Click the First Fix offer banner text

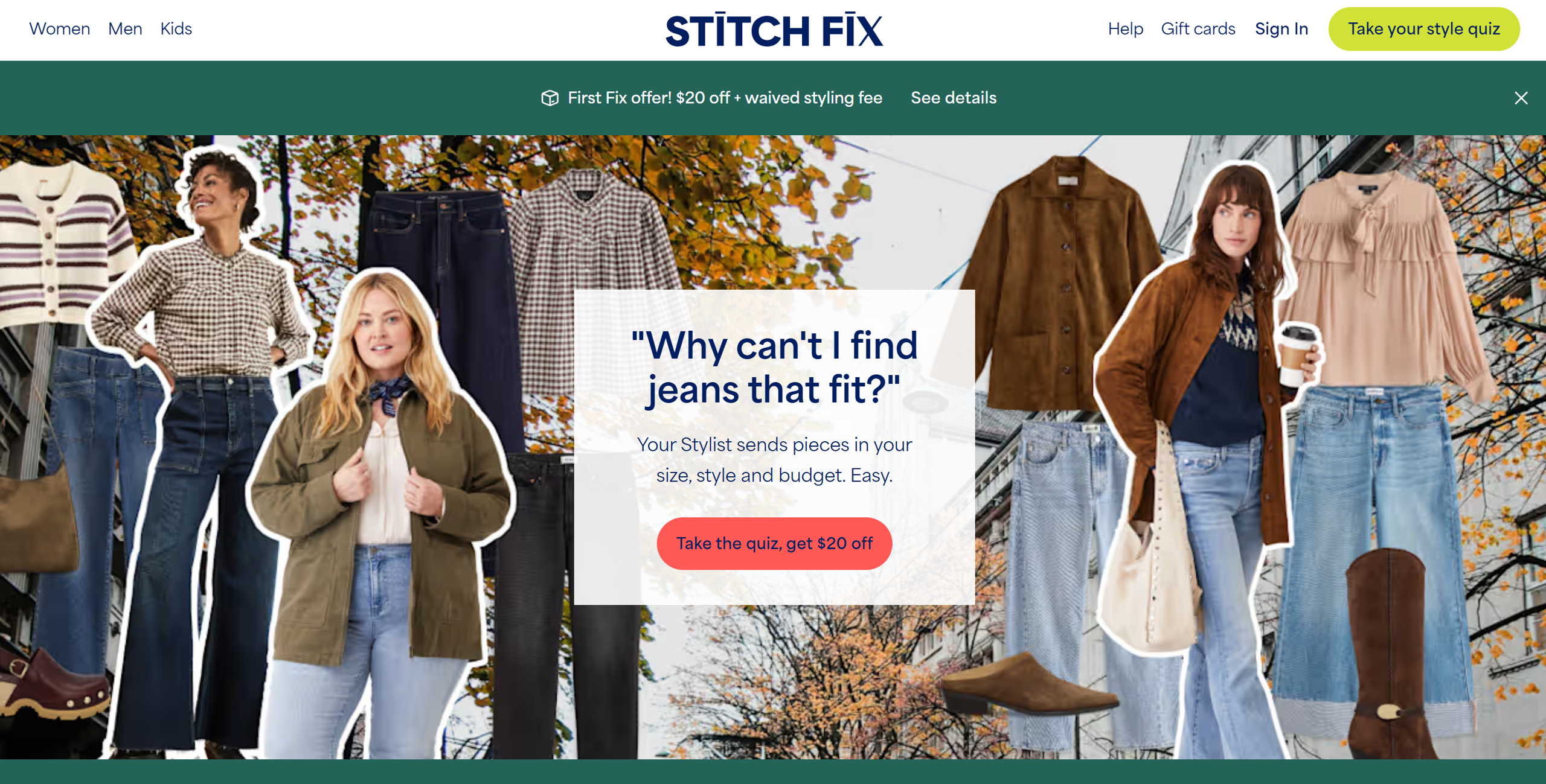click(x=725, y=98)
